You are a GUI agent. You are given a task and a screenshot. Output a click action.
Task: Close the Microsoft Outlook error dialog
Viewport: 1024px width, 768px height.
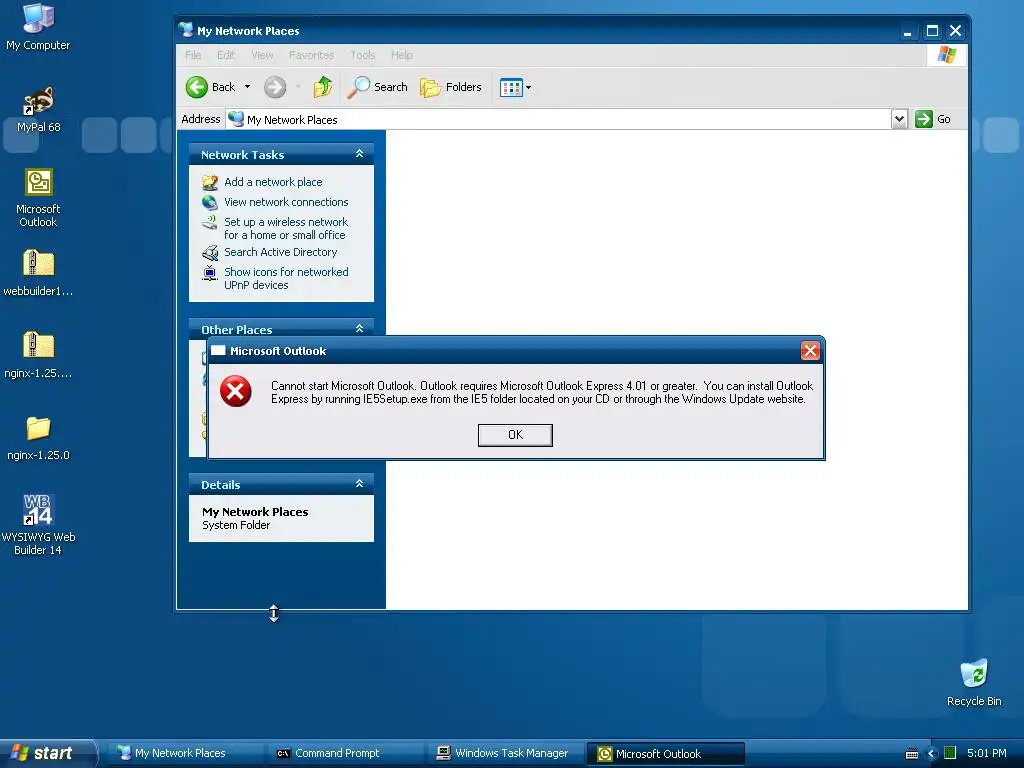[x=810, y=351]
